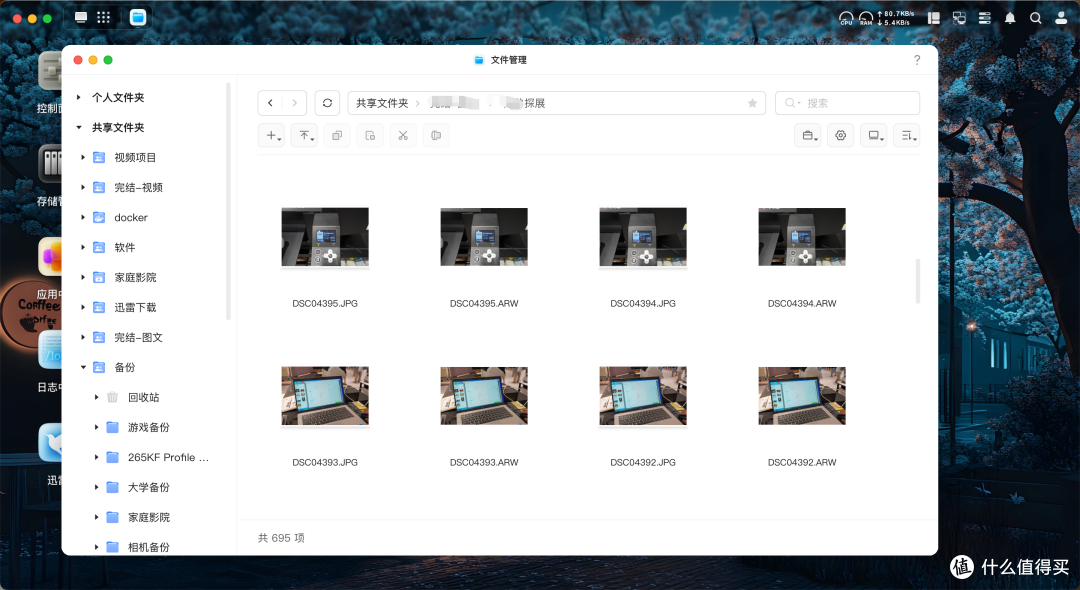Open the 视频项目 shared folder
This screenshot has width=1080, height=590.
[x=135, y=158]
